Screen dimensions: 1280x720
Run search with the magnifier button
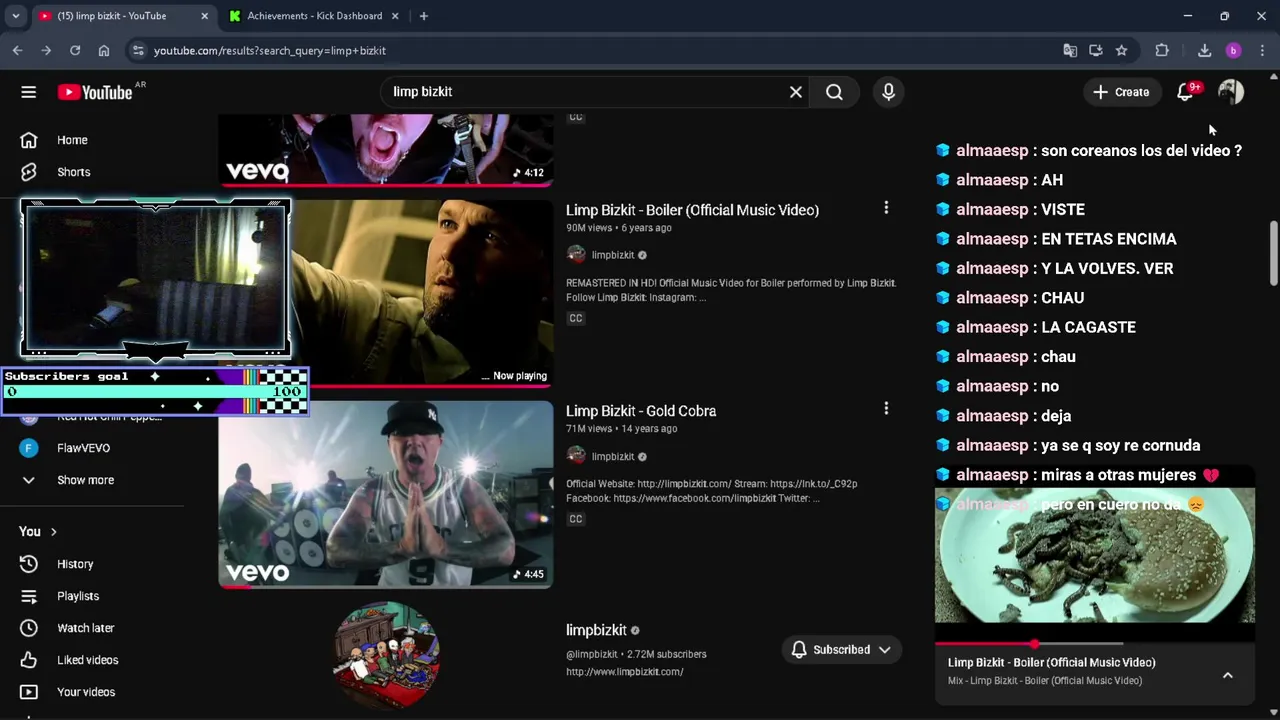pos(834,92)
